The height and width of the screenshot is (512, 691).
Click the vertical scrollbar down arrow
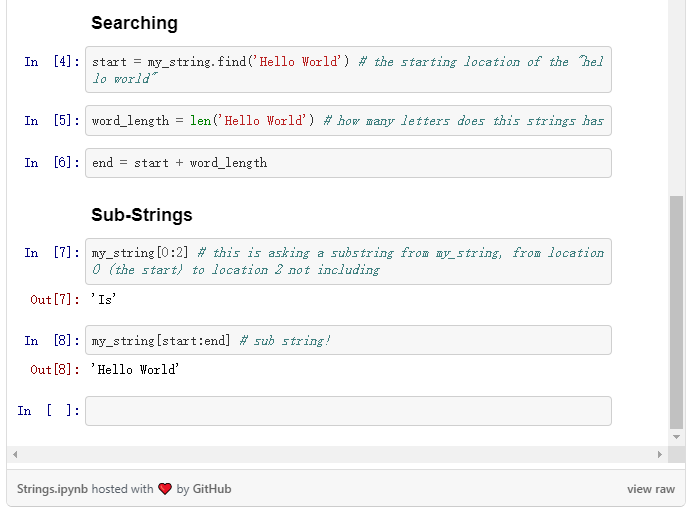tap(677, 437)
